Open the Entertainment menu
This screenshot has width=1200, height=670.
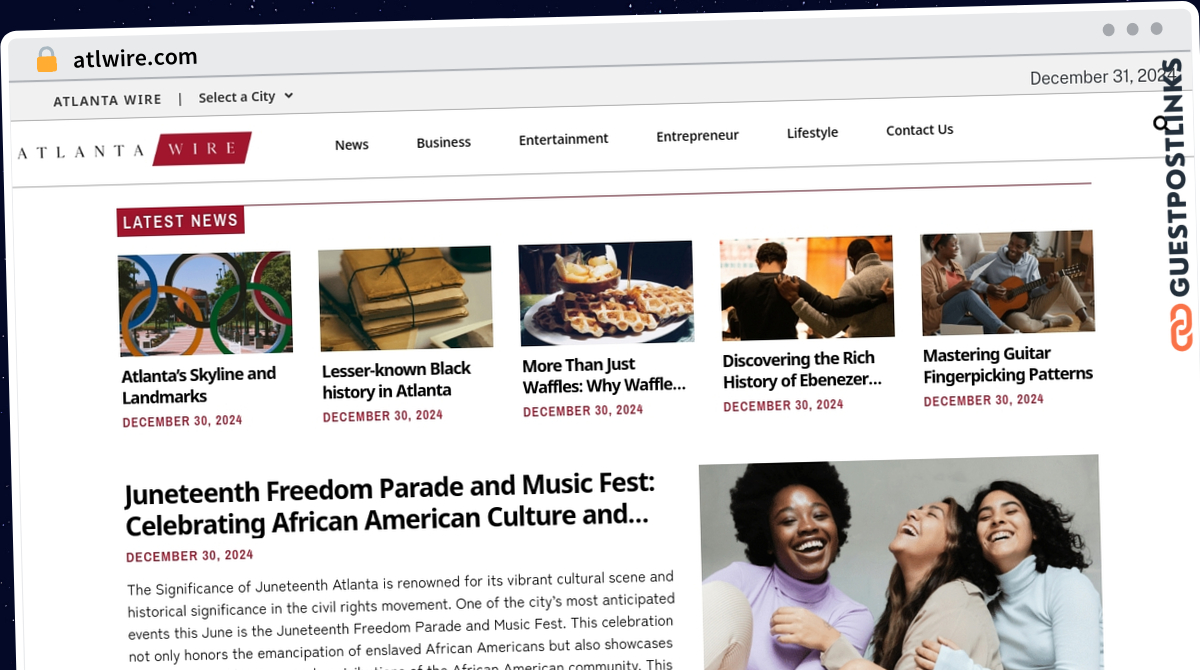pyautogui.click(x=563, y=139)
